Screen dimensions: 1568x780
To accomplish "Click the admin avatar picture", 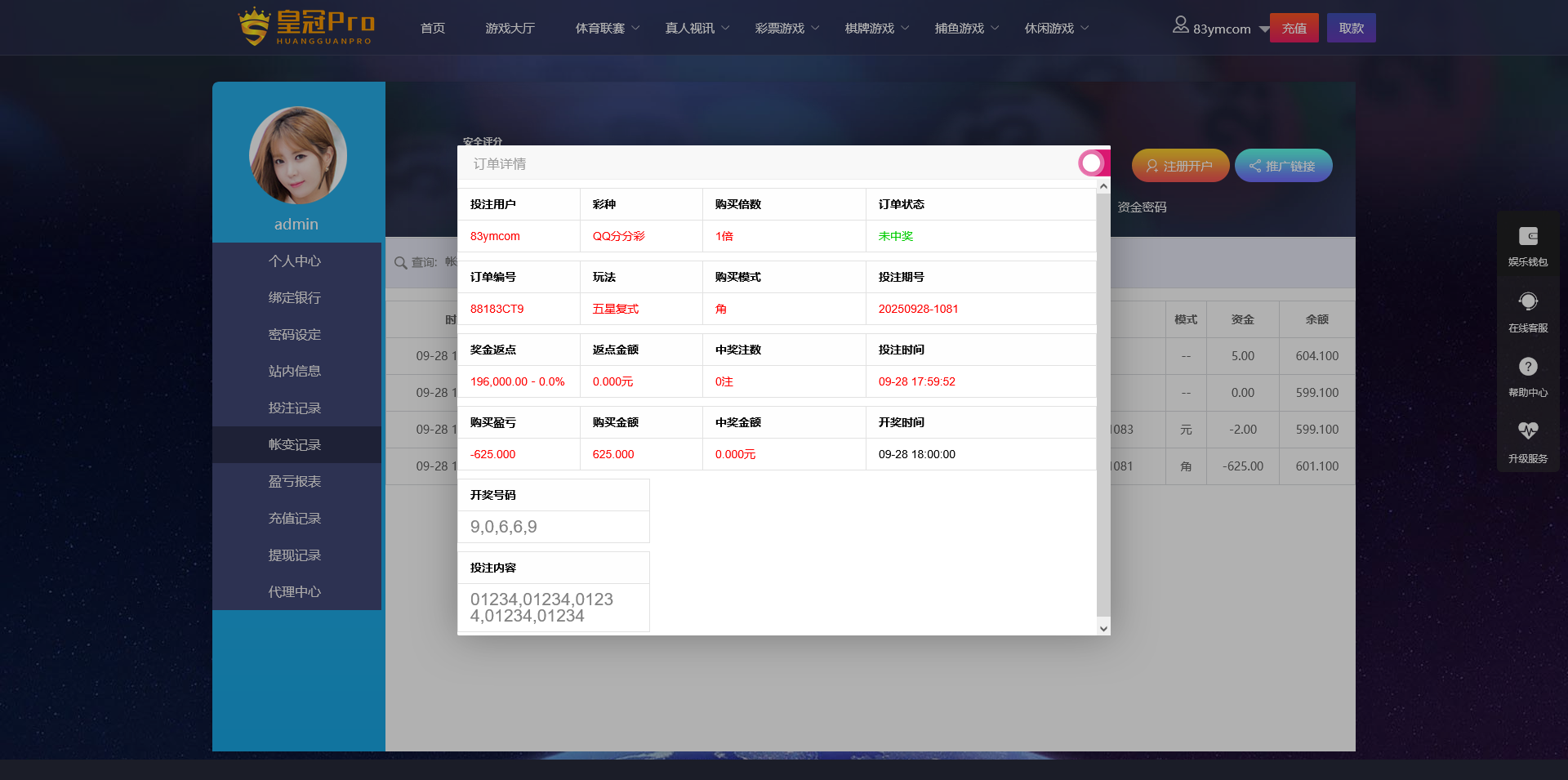I will [x=298, y=155].
